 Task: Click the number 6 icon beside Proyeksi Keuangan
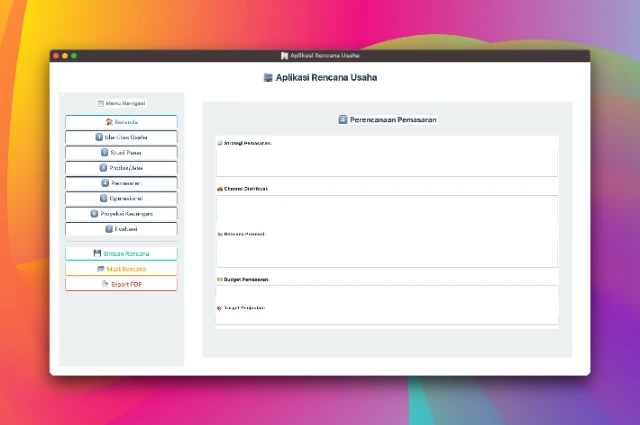[94, 213]
